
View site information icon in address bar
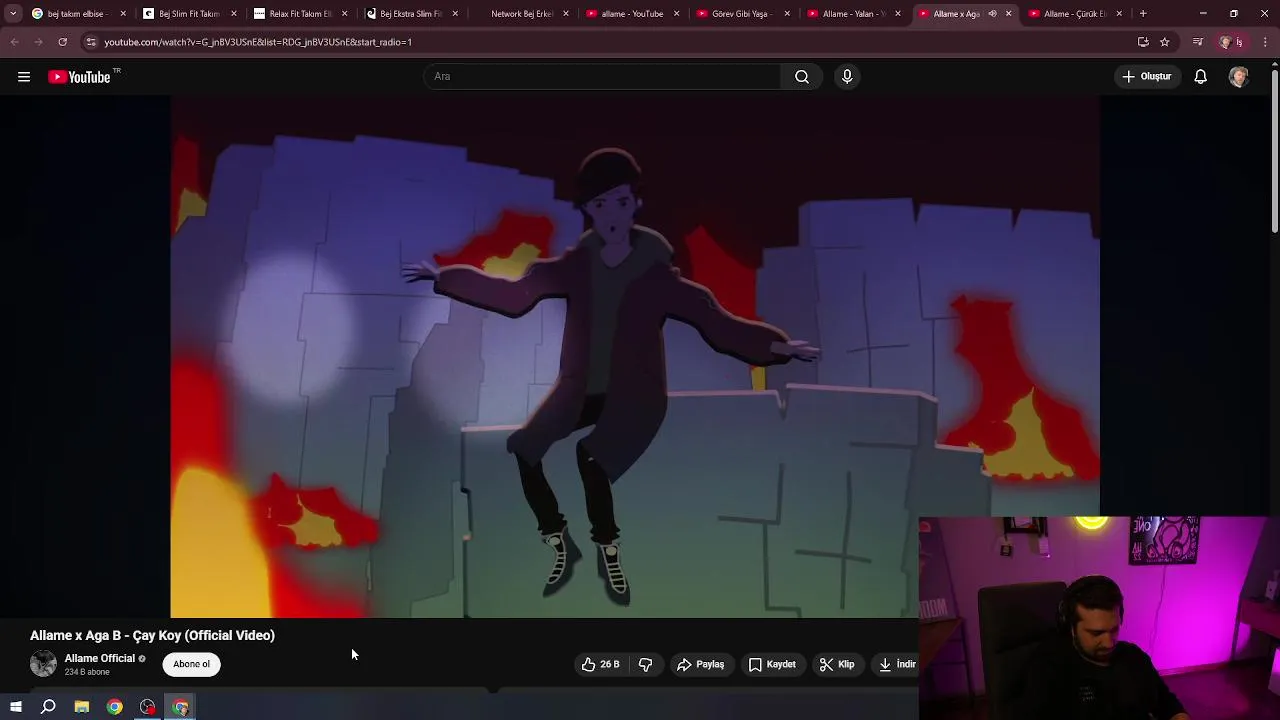[91, 42]
